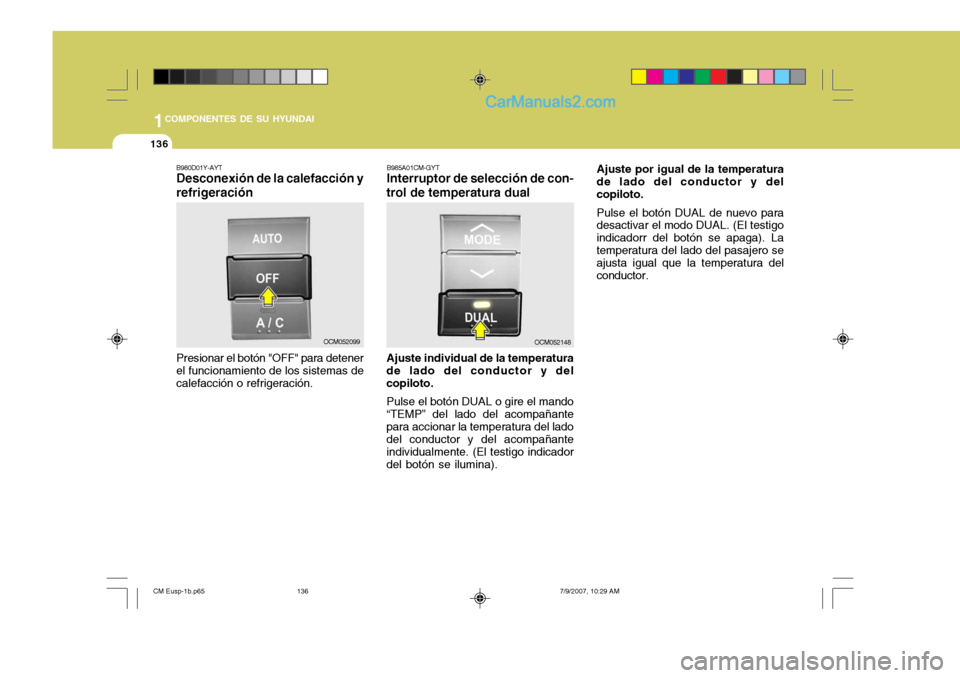Click the red swatch in the color bar
The image size is (960, 678).
(719, 77)
